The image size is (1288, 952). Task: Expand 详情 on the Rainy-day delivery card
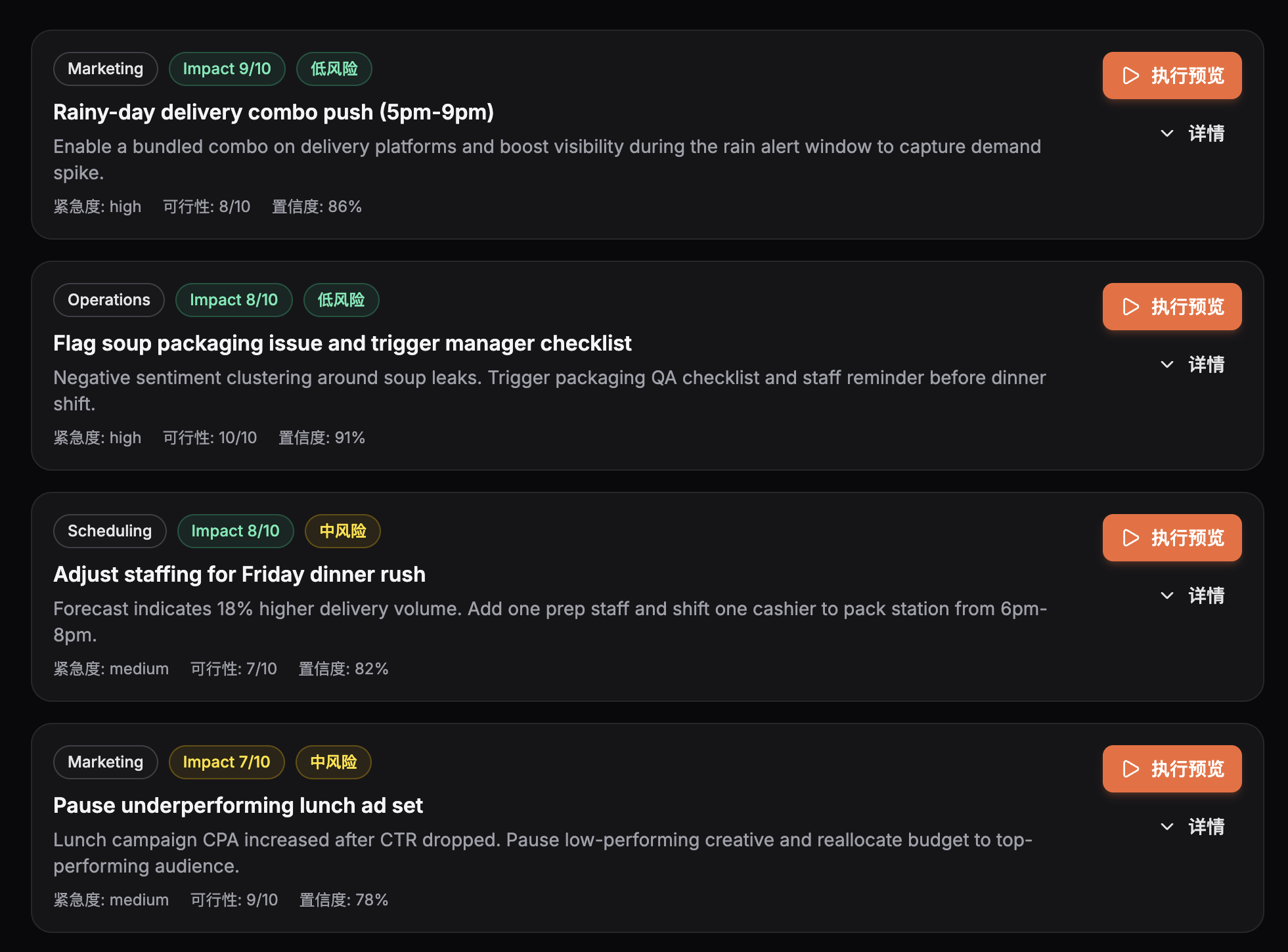[1192, 133]
